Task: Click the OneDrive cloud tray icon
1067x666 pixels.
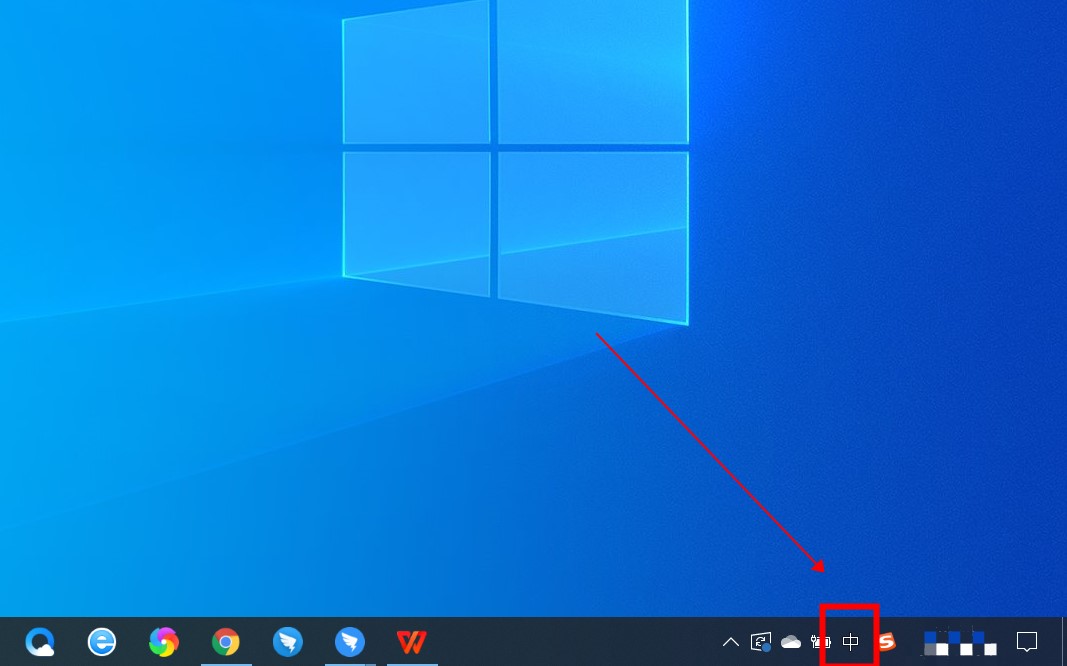Action: [791, 642]
